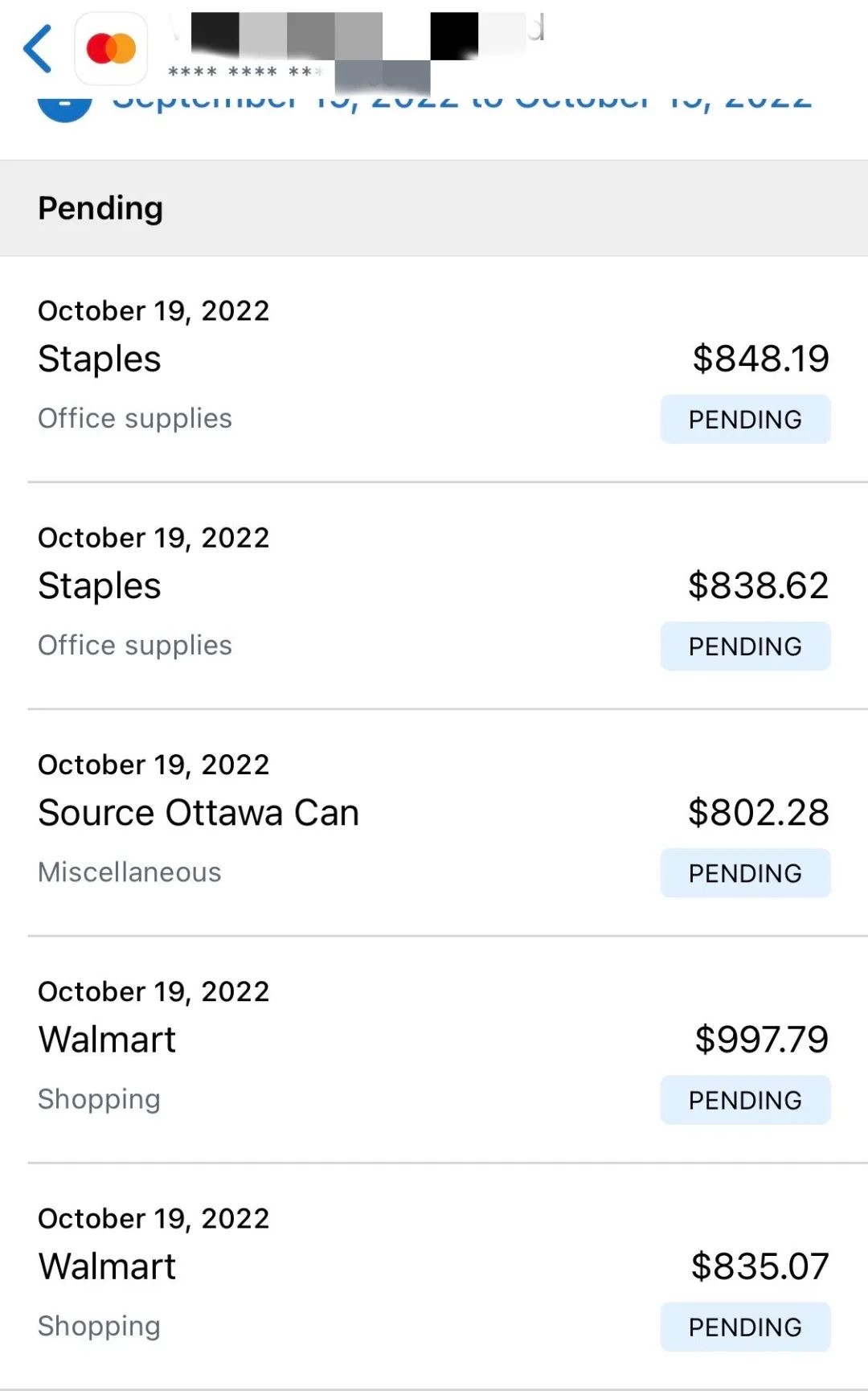This screenshot has width=868, height=1391.
Task: Tap the Shopping label under $997.79 Walmart
Action: pos(99,1099)
